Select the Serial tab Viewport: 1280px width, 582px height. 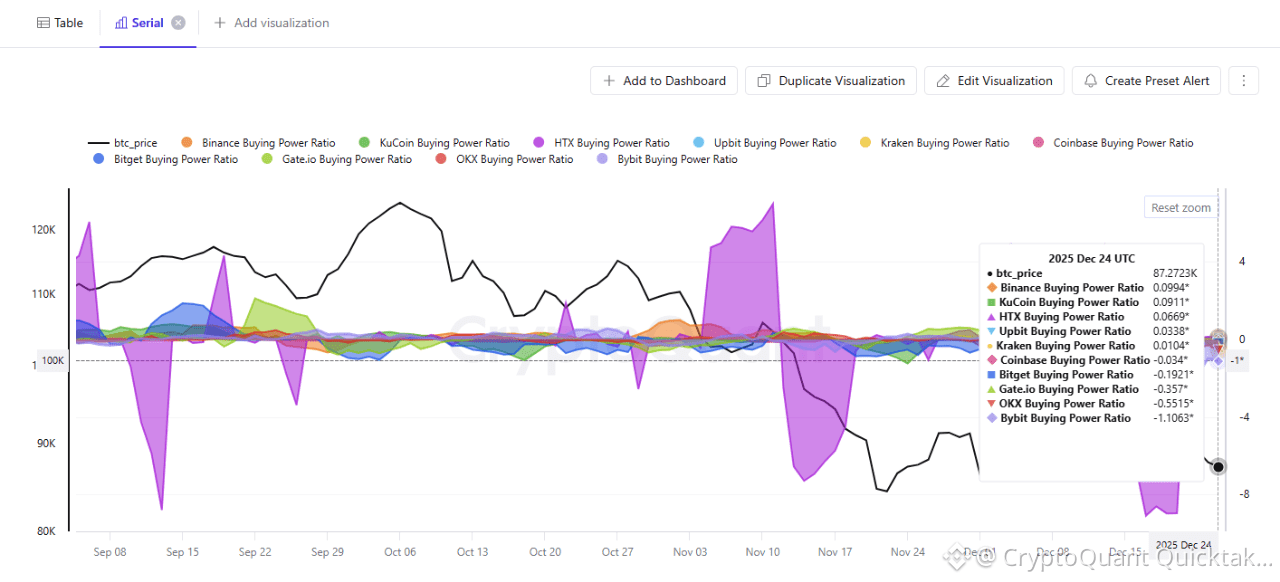tap(147, 23)
